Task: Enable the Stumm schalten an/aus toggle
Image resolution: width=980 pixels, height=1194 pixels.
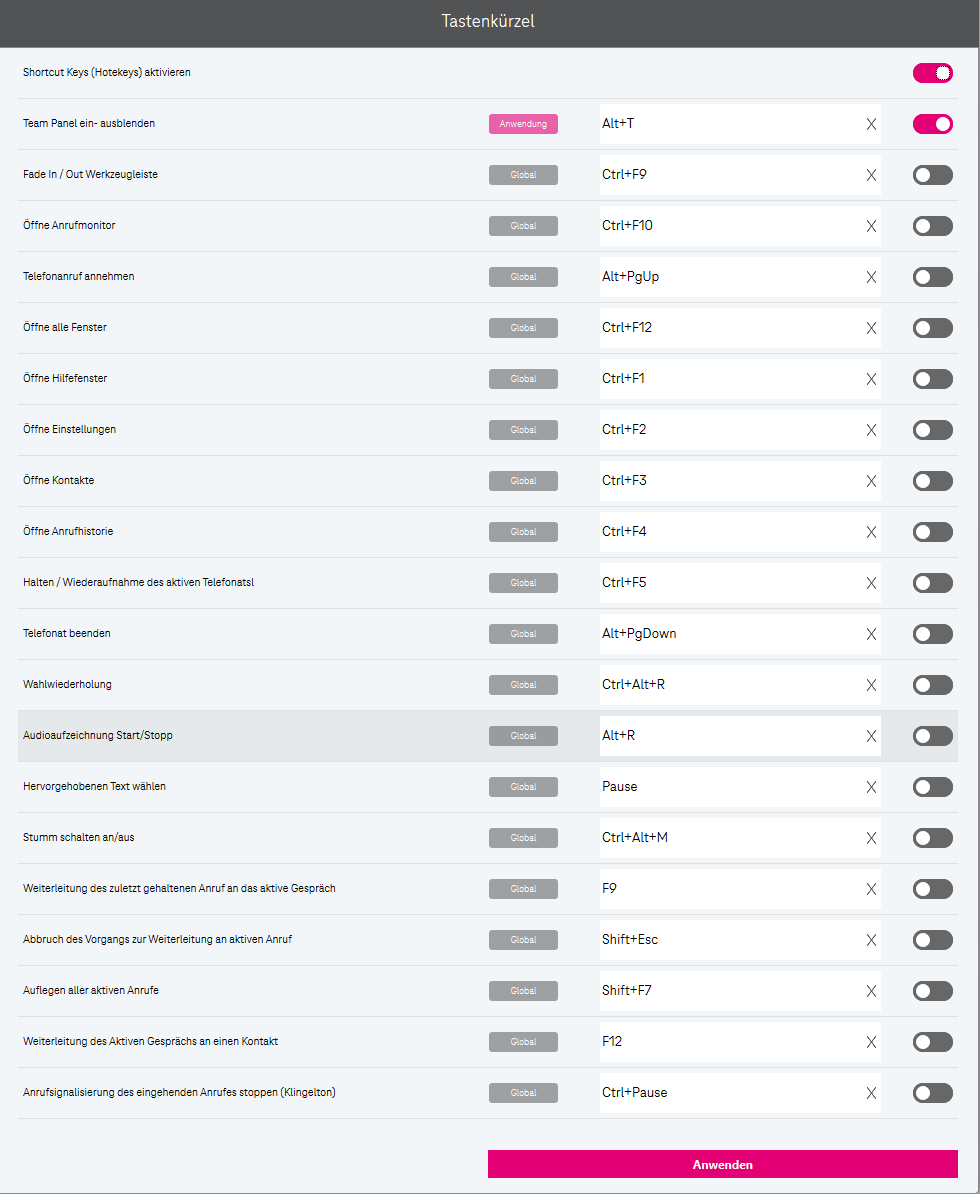Action: coord(932,838)
